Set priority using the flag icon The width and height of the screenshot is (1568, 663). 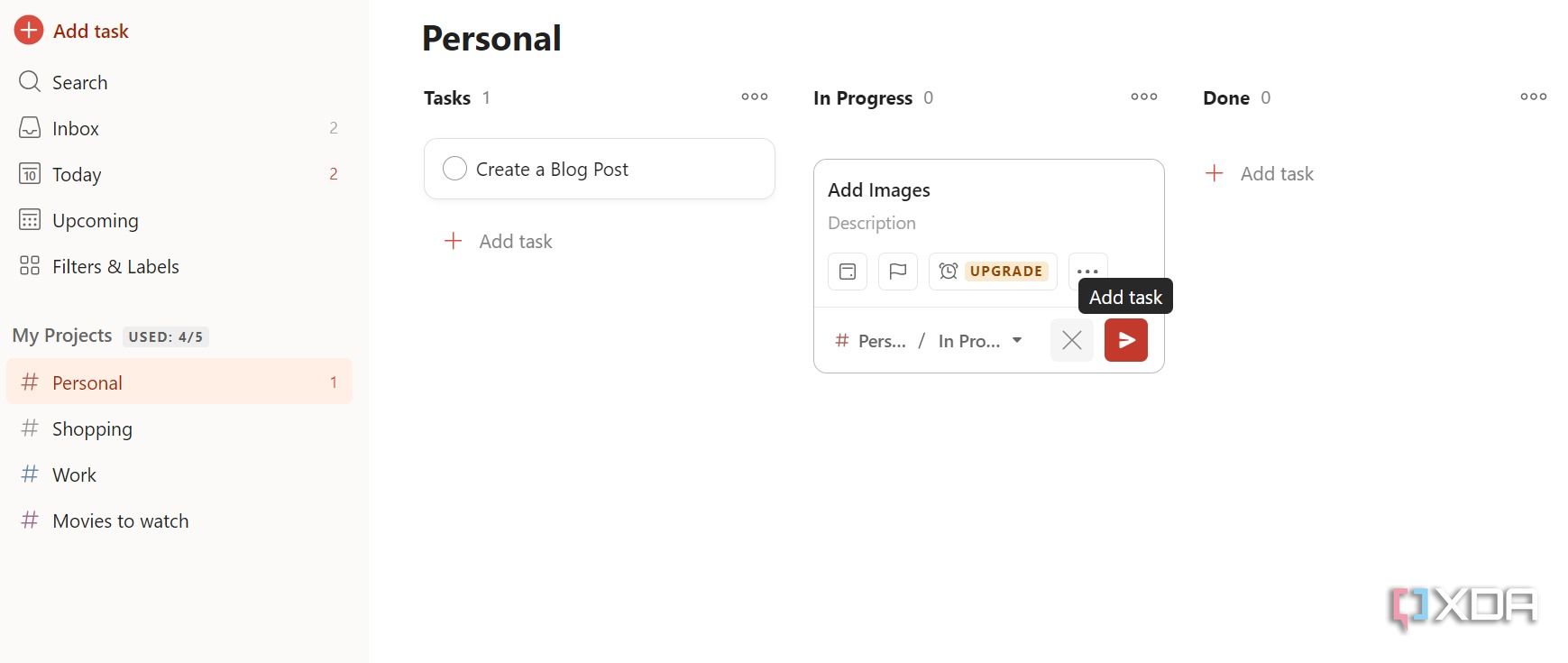click(897, 271)
